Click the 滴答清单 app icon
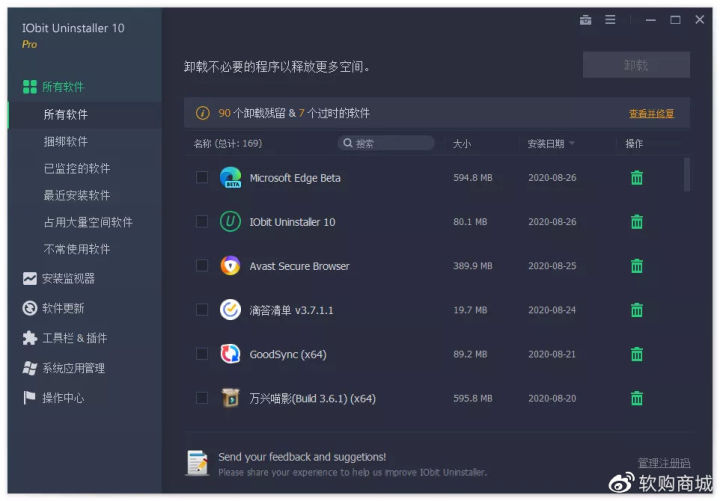720x501 pixels. pos(230,310)
